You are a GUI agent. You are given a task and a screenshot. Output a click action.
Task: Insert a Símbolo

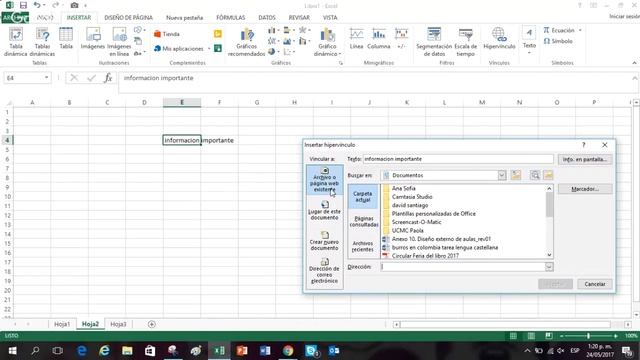pos(558,41)
